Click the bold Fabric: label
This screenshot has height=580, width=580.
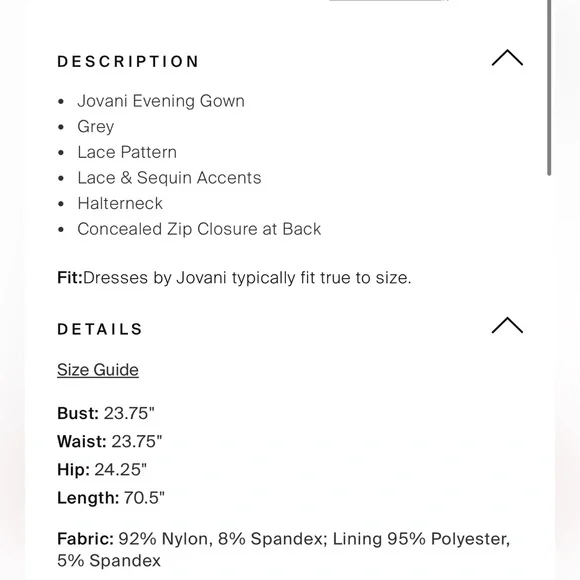(x=85, y=539)
